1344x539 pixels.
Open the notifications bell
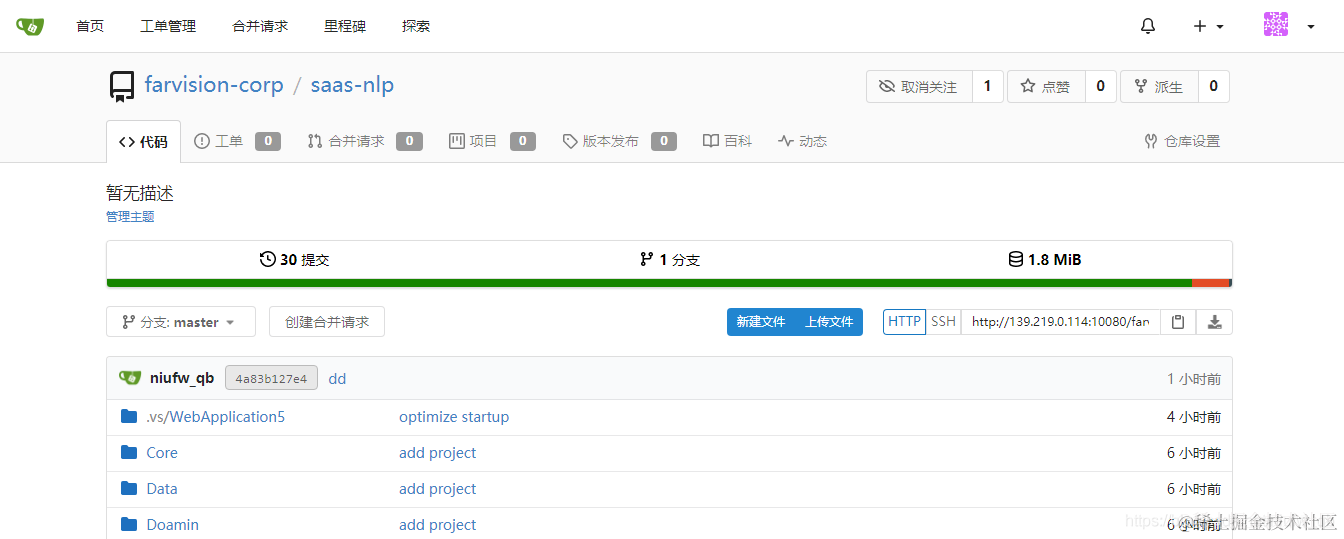(x=1148, y=26)
